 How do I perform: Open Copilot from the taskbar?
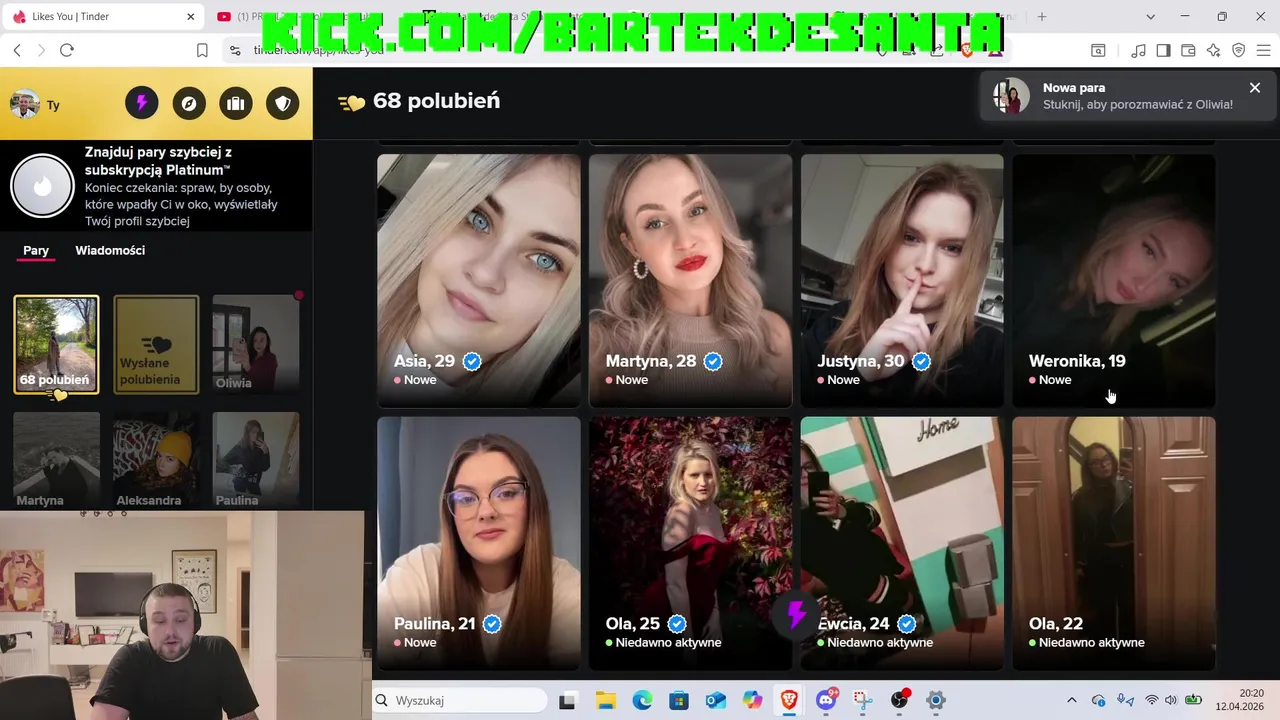pos(752,700)
